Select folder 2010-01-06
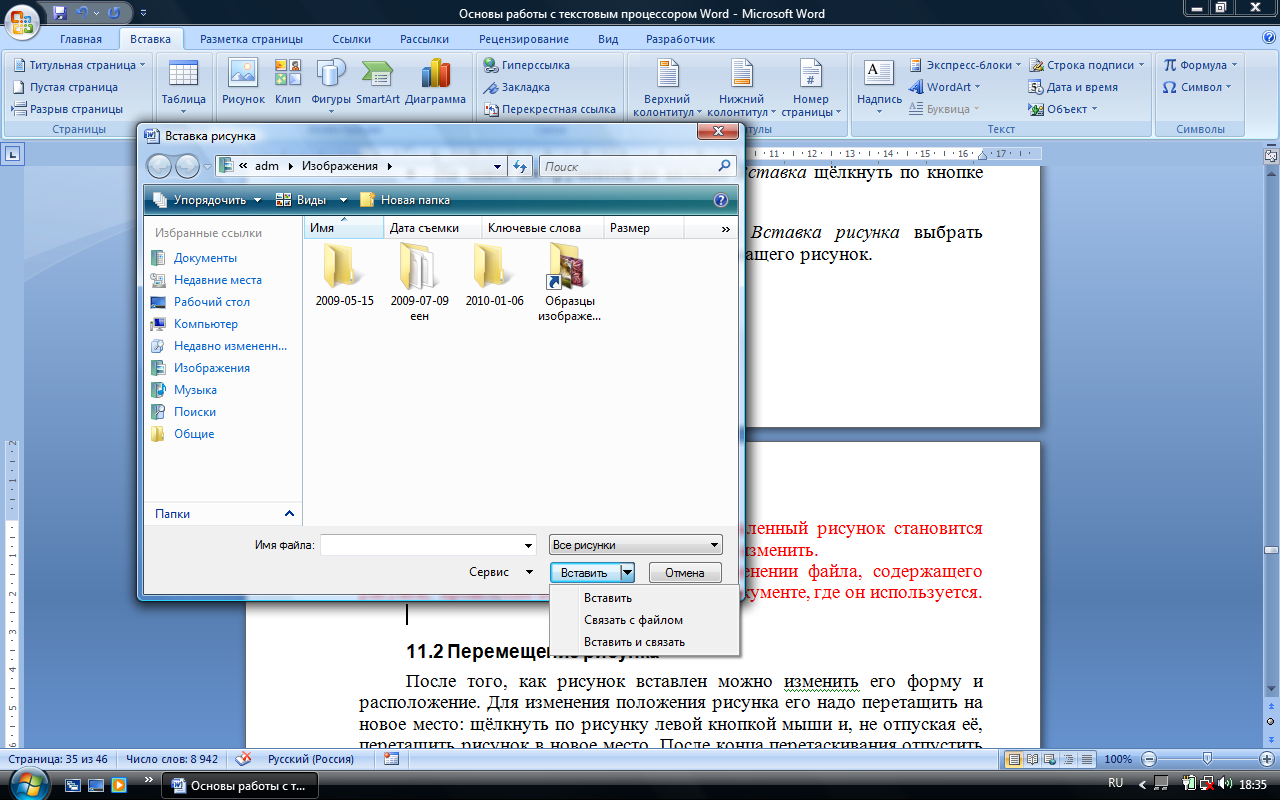Viewport: 1280px width, 800px height. pyautogui.click(x=494, y=275)
